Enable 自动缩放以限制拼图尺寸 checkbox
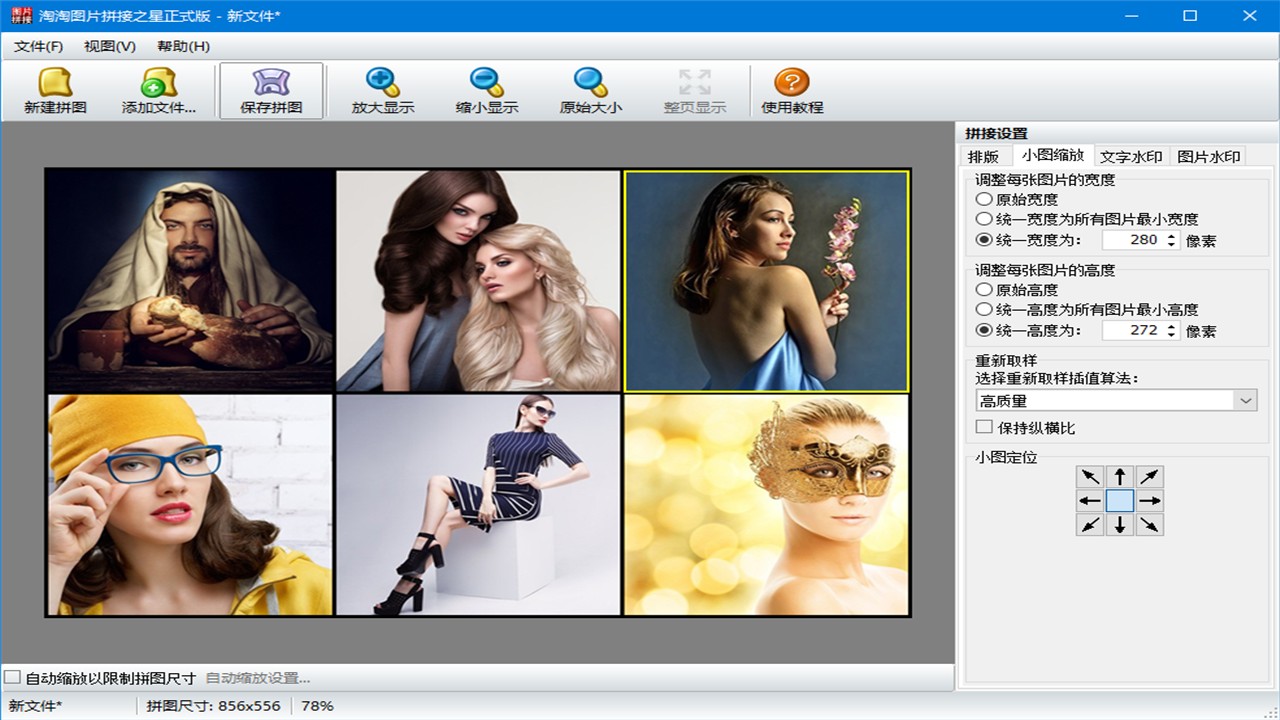This screenshot has height=720, width=1280. tap(12, 678)
